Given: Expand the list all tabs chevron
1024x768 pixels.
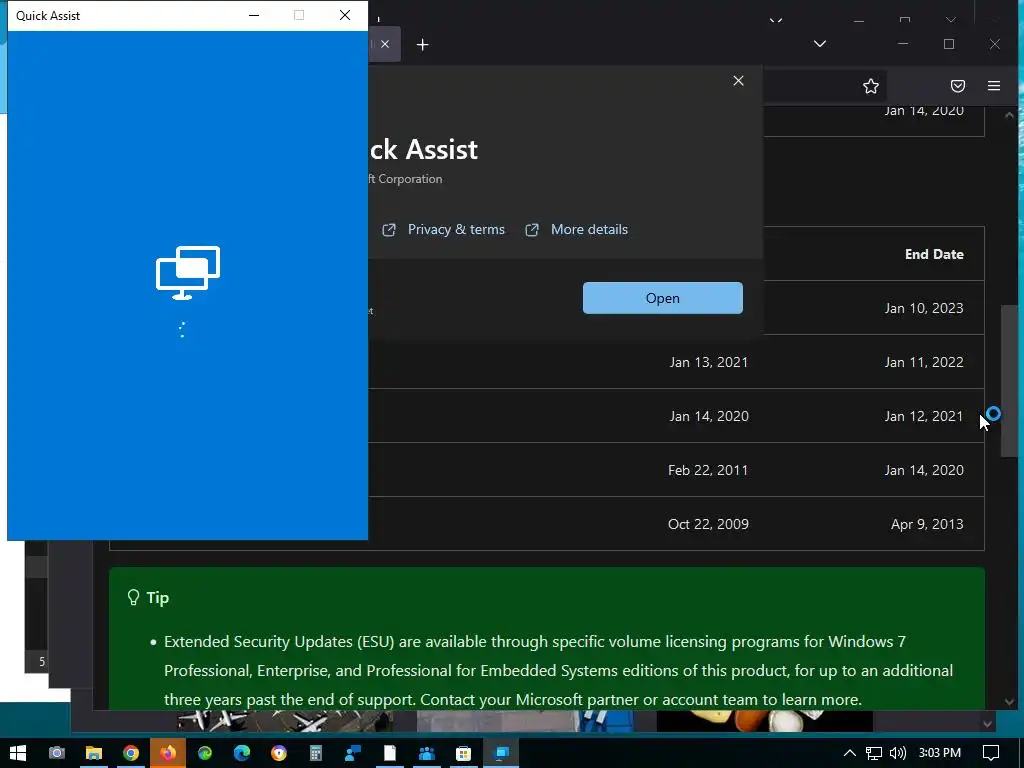Looking at the screenshot, I should point(820,44).
